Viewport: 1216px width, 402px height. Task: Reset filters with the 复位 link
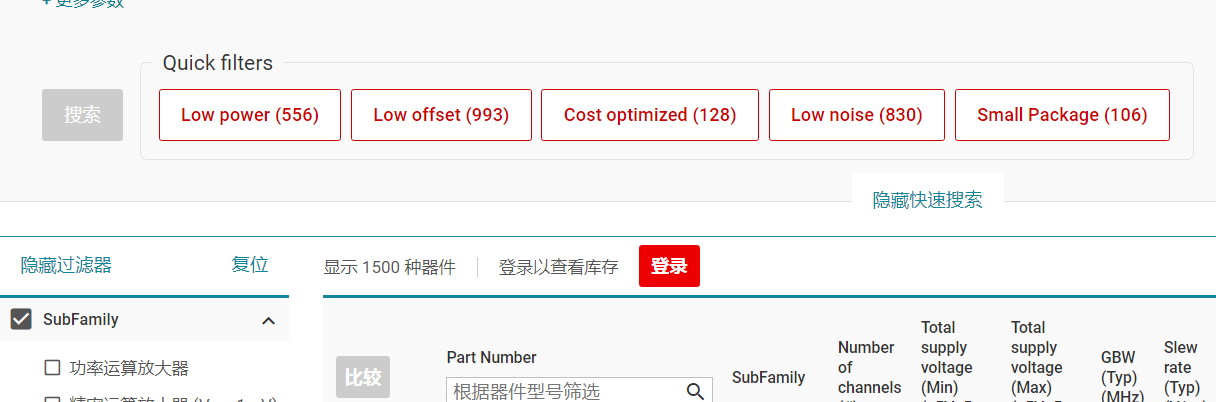tap(250, 265)
